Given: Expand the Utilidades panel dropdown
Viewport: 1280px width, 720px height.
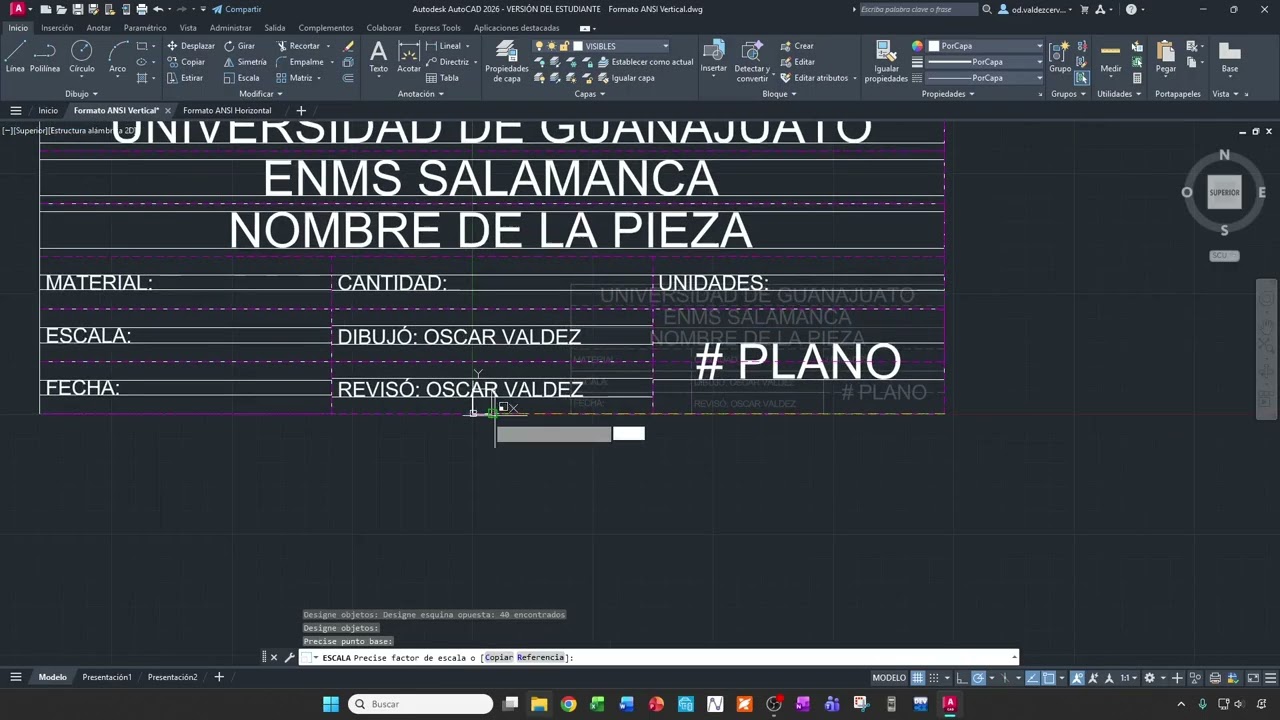Looking at the screenshot, I should 1119,94.
